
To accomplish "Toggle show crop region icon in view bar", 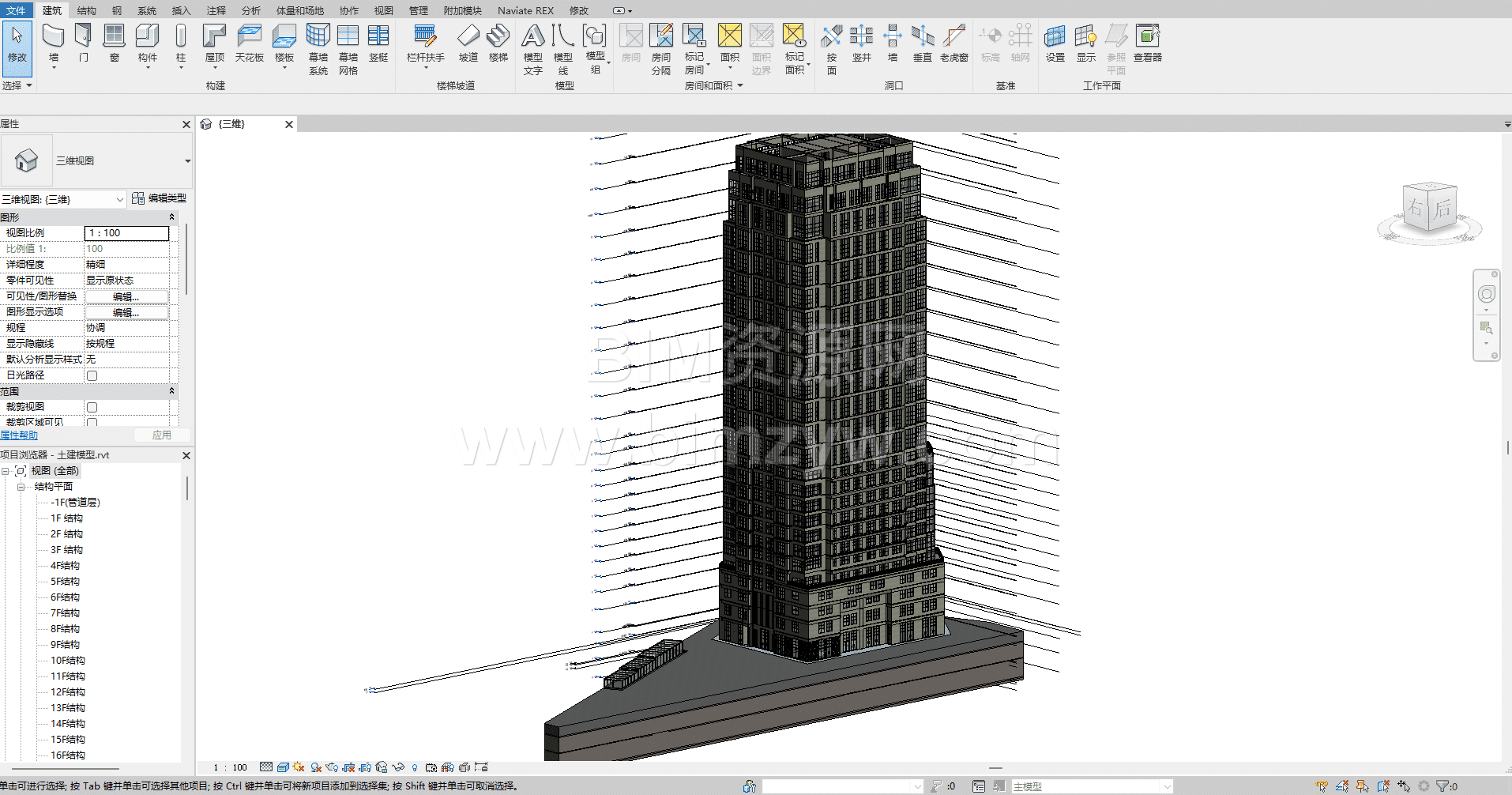I will (365, 767).
